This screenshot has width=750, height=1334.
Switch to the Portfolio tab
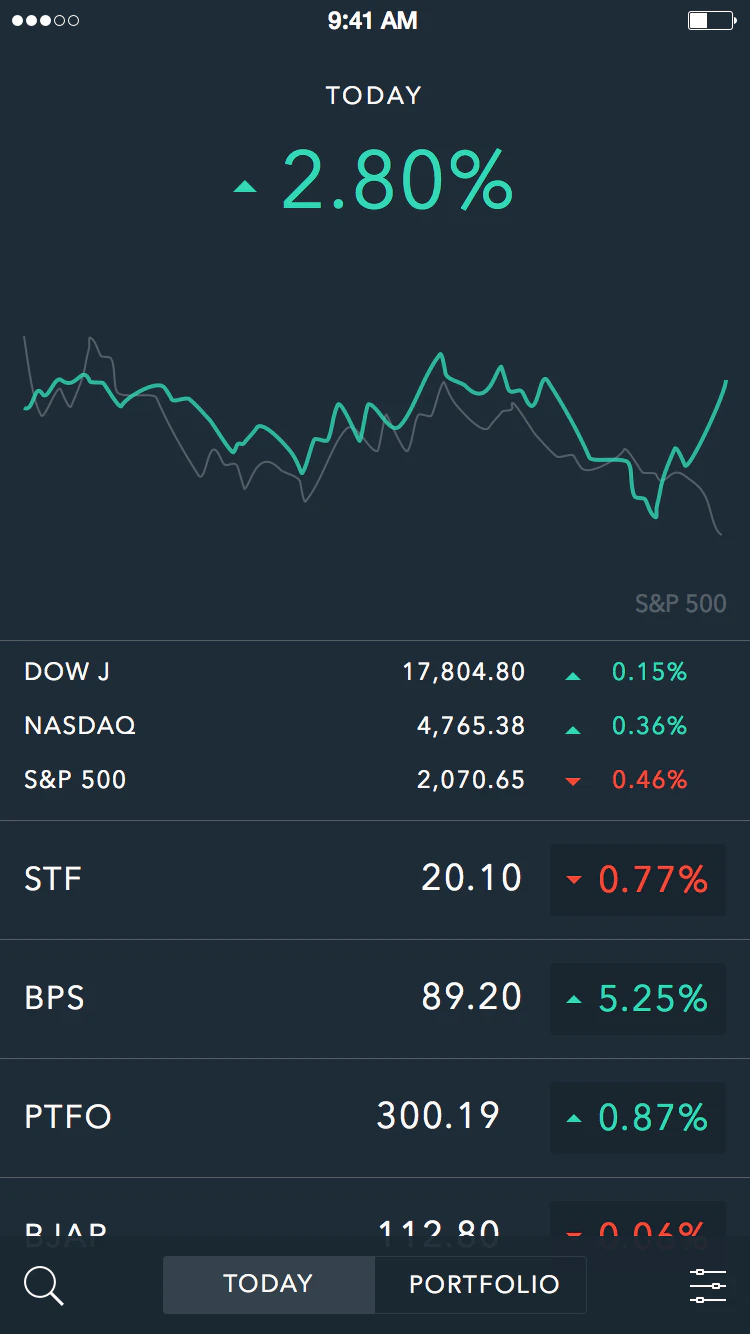point(483,1284)
